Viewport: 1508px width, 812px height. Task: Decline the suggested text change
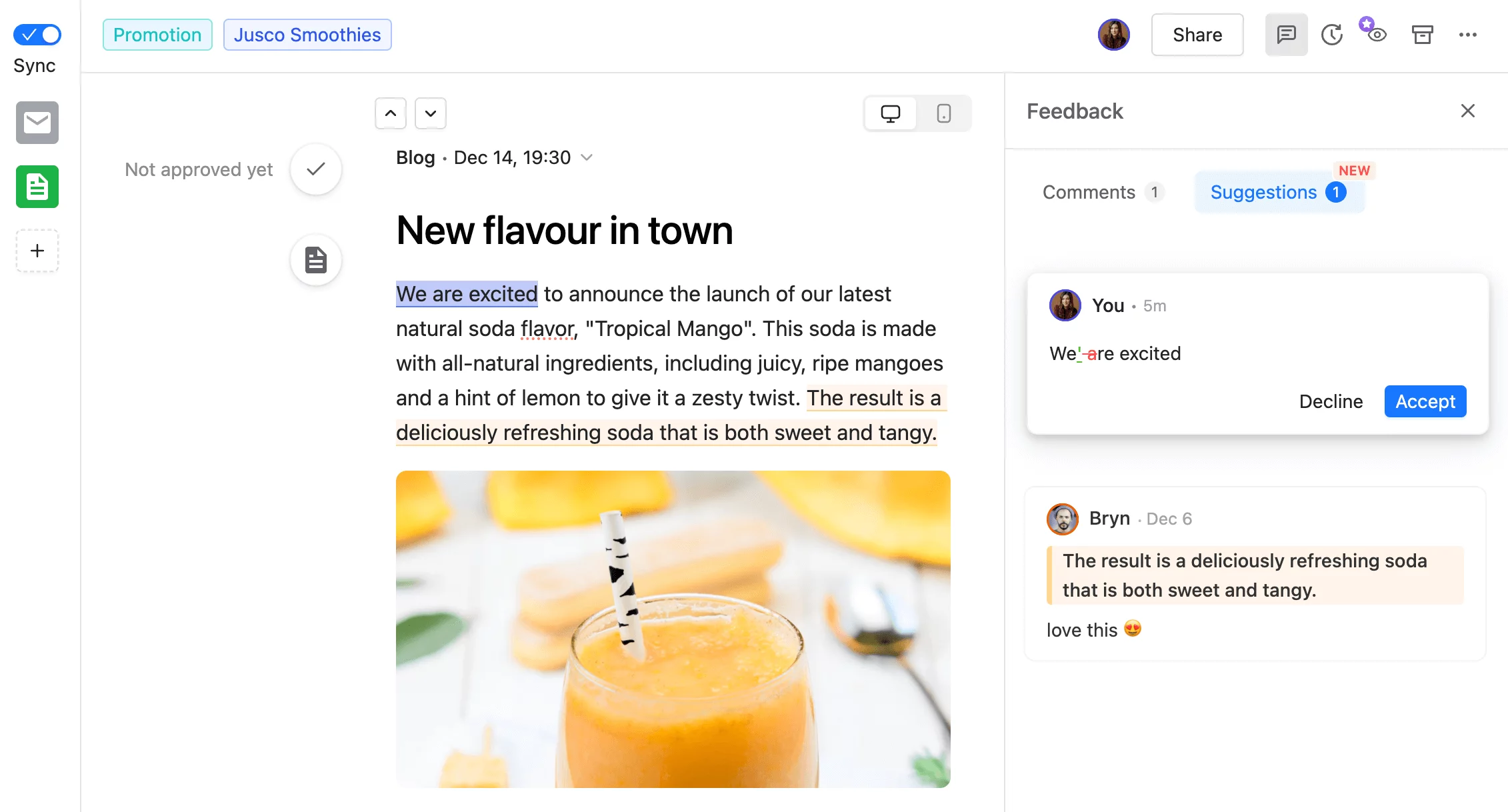coord(1331,401)
